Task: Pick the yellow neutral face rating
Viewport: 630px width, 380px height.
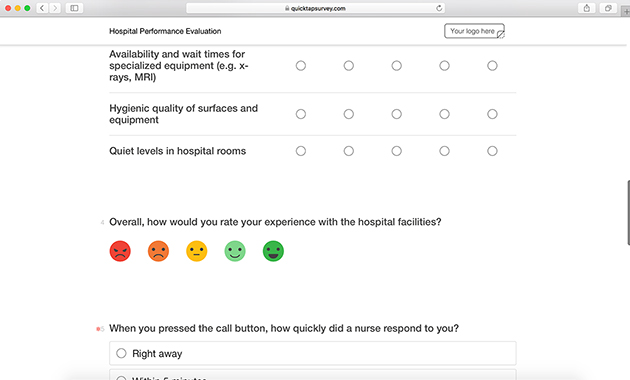Action: (x=196, y=251)
